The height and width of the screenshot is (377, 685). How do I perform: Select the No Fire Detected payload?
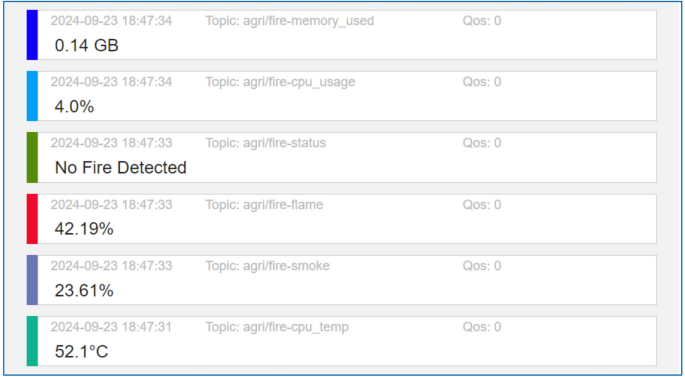pyautogui.click(x=121, y=168)
